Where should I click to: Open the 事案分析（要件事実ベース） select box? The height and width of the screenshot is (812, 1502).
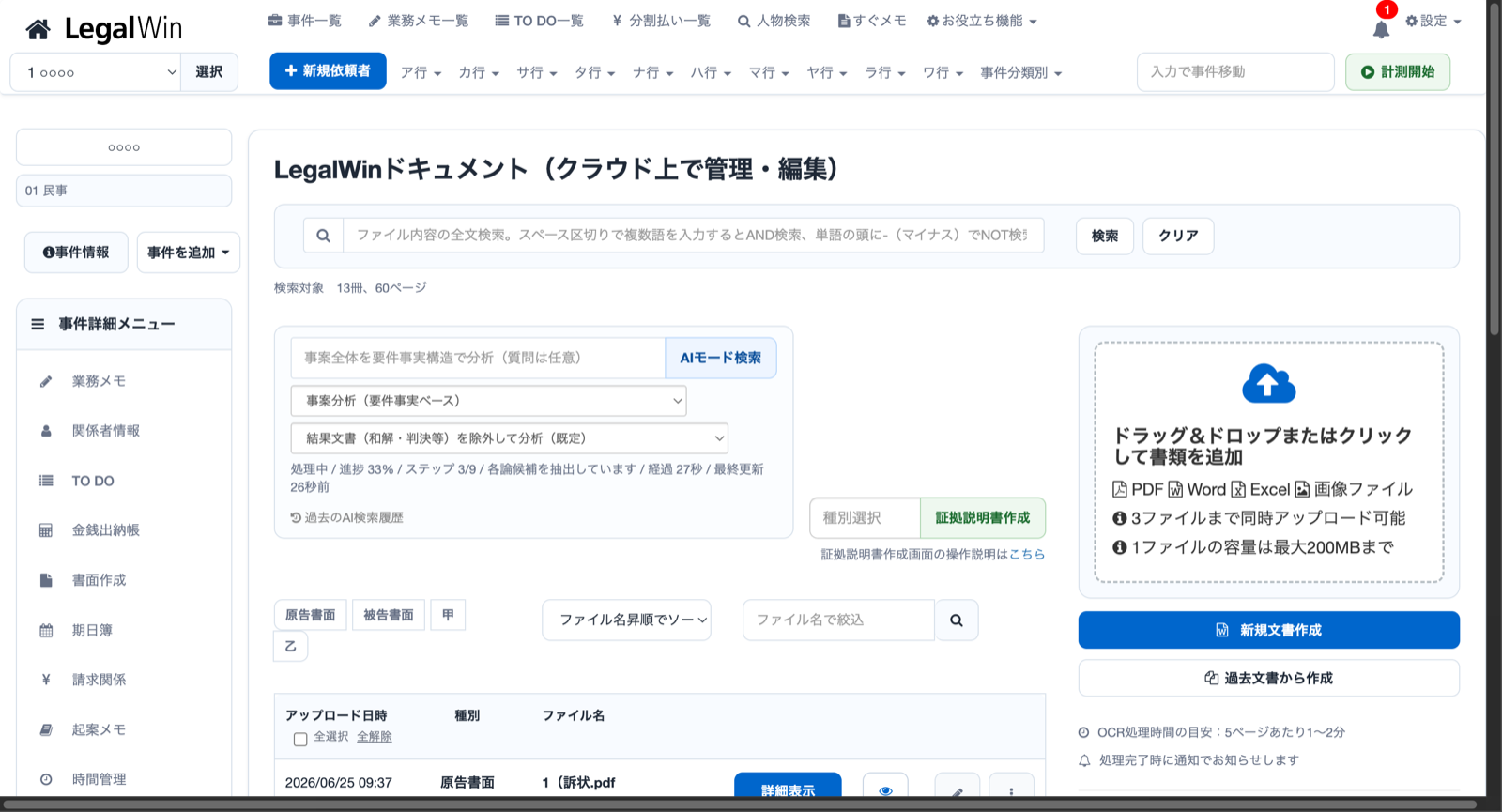pyautogui.click(x=488, y=401)
